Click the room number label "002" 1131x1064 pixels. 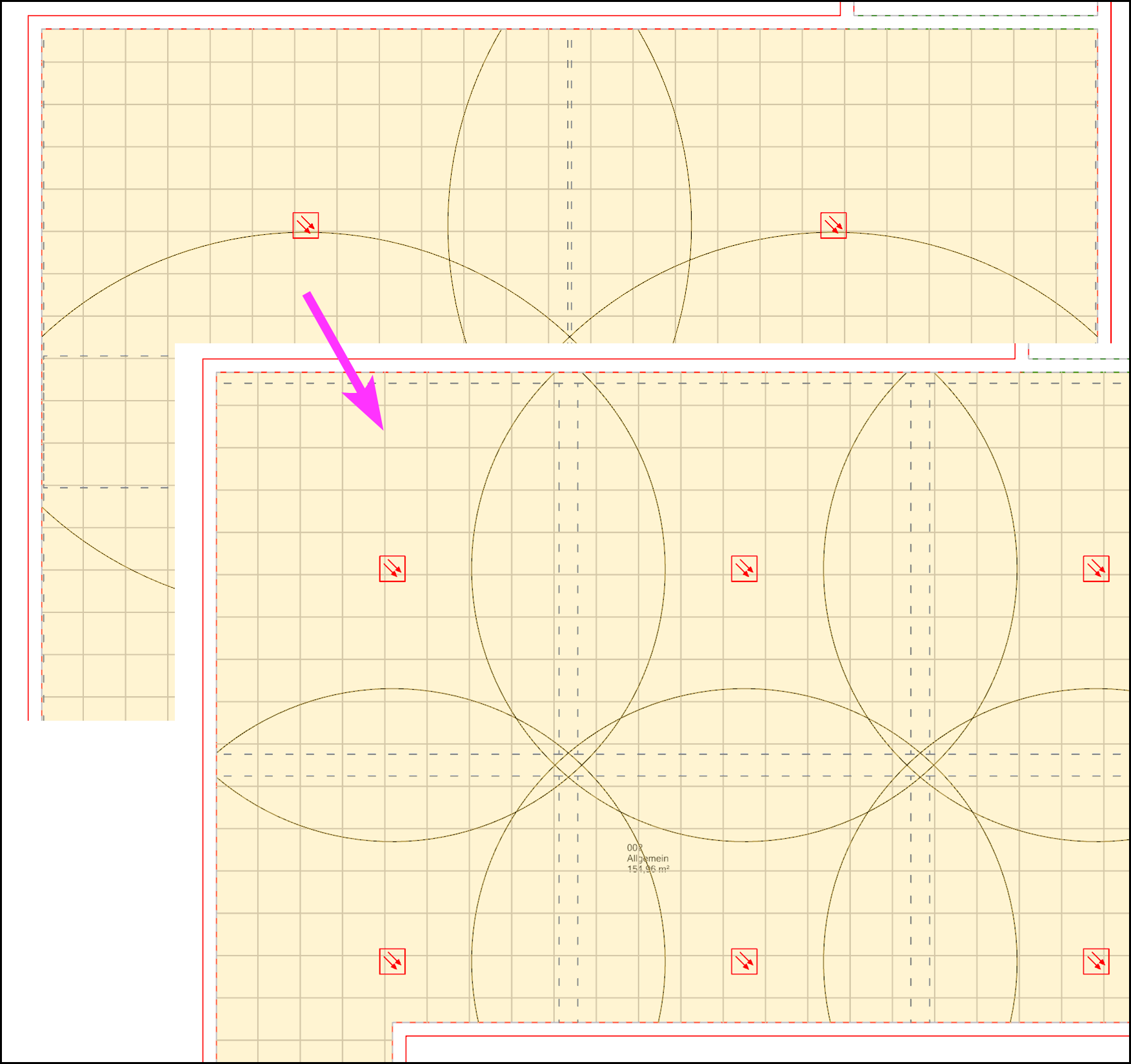click(635, 848)
